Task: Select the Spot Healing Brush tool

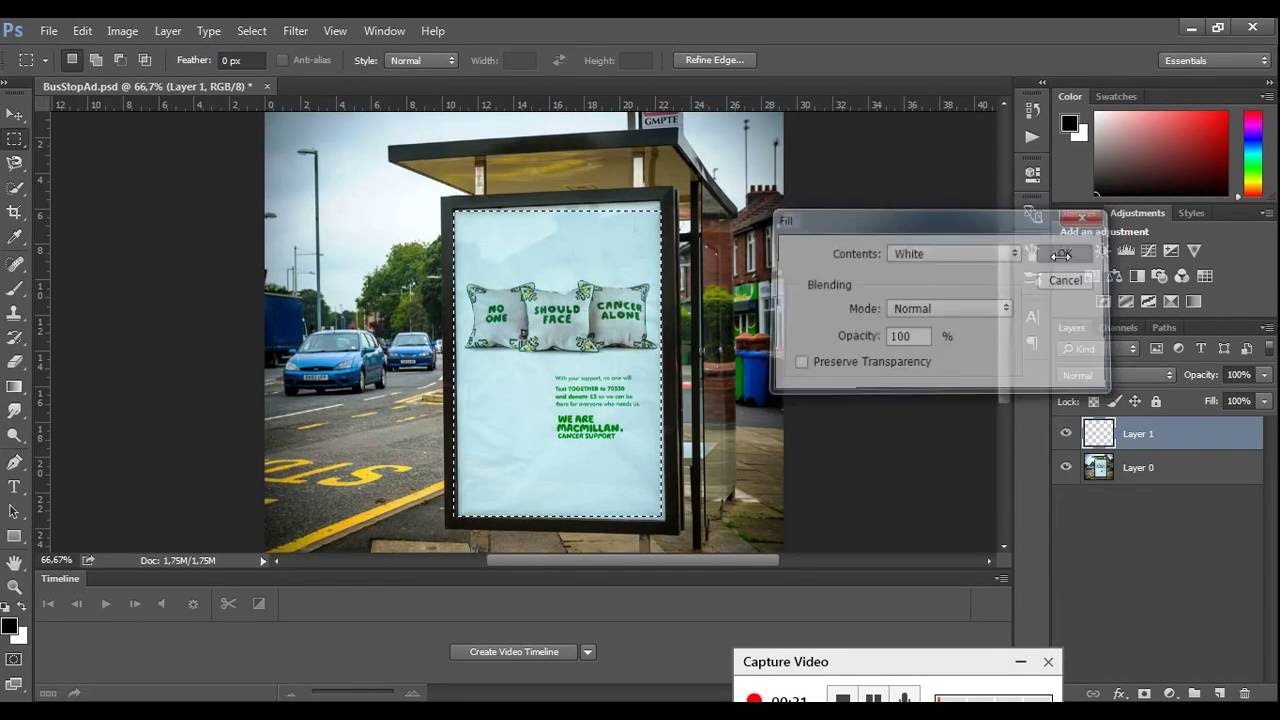Action: pyautogui.click(x=14, y=265)
